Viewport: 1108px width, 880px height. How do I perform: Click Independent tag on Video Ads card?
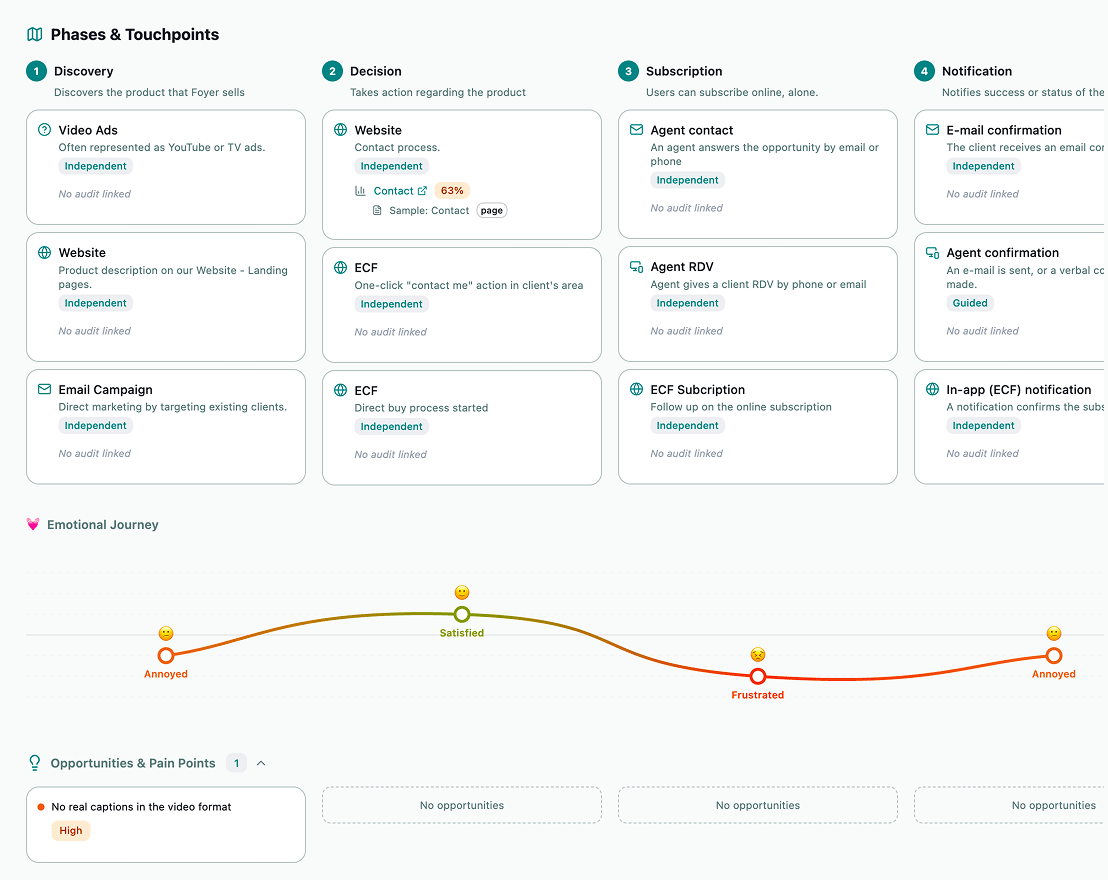pos(95,166)
